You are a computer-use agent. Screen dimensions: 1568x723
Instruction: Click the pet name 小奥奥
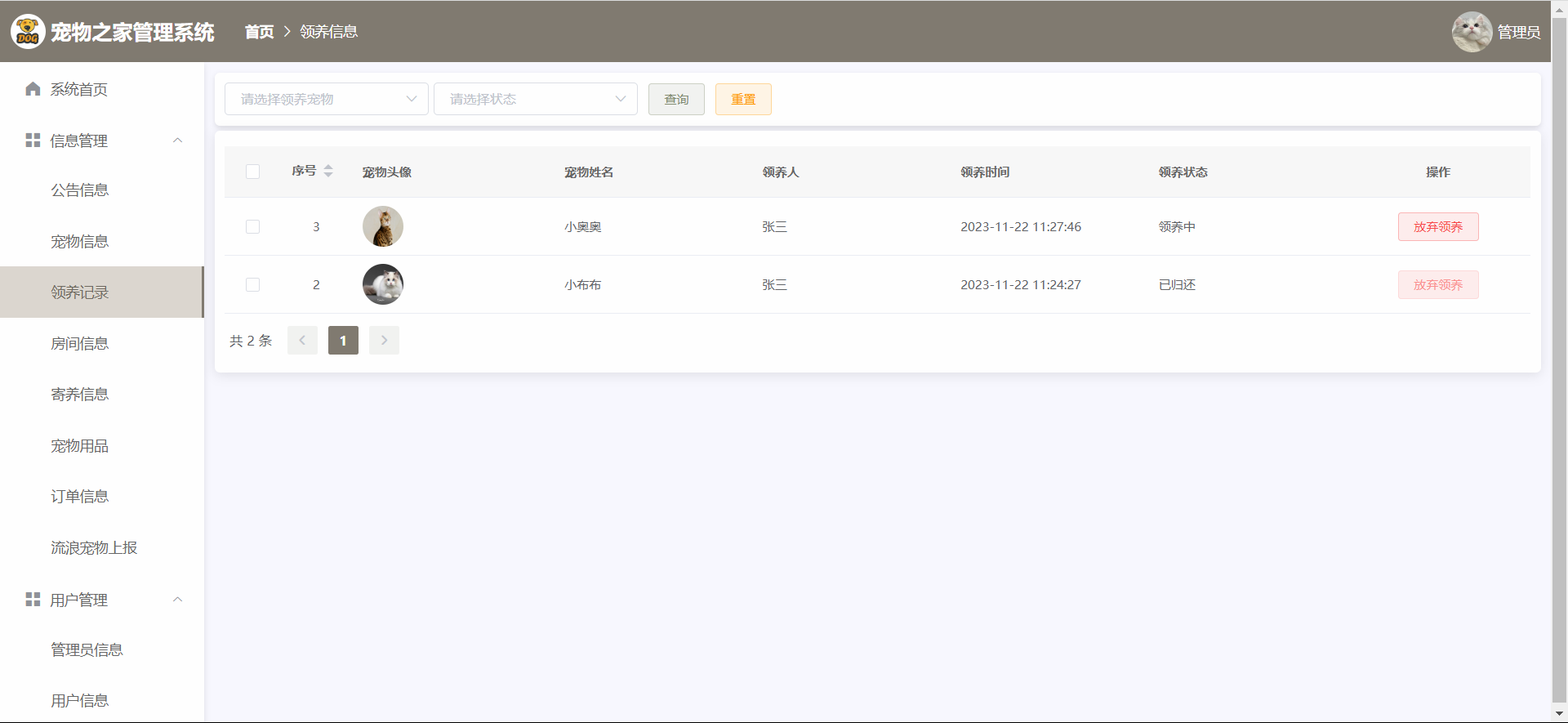coord(582,226)
